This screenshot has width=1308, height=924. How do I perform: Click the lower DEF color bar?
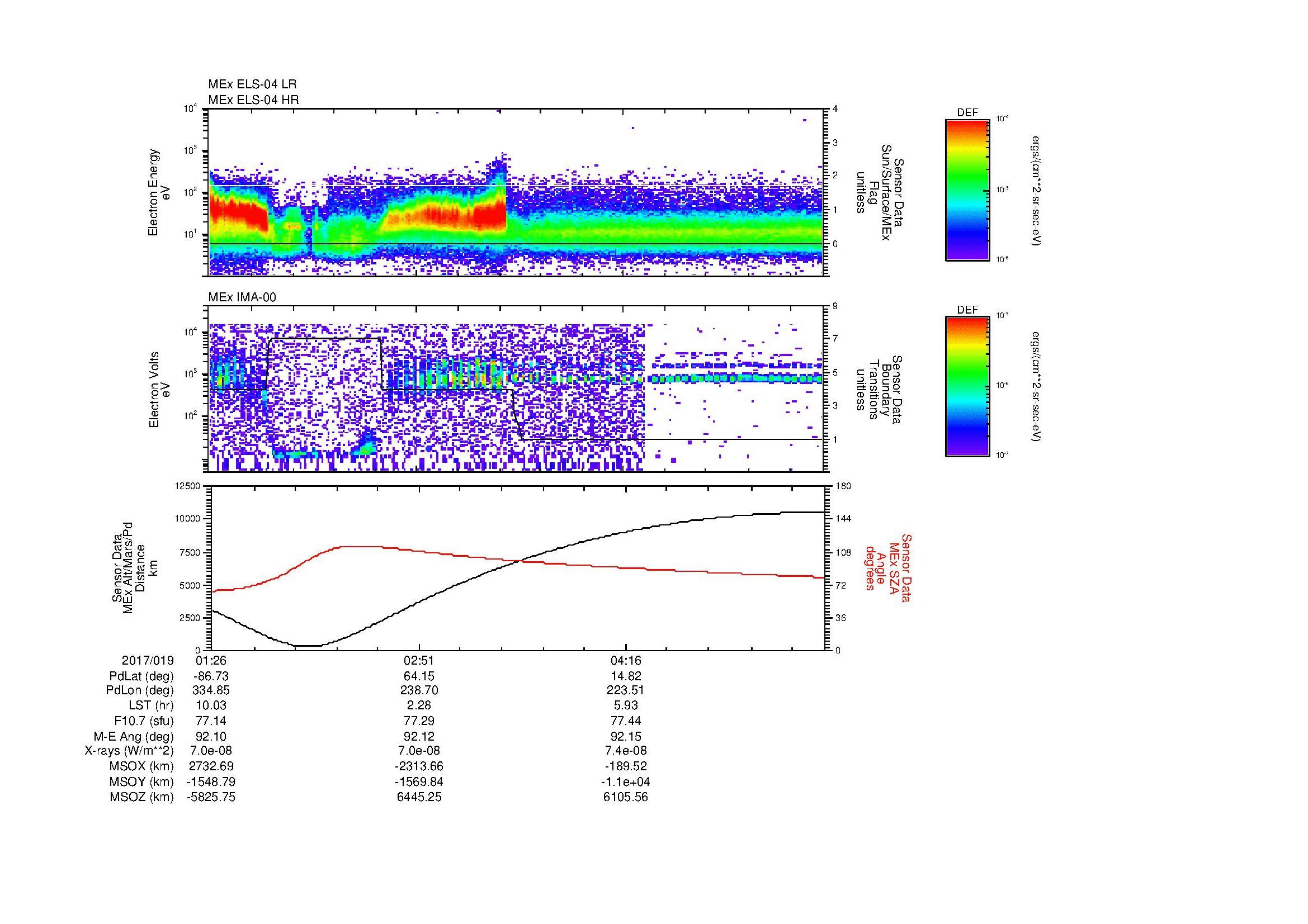click(967, 387)
